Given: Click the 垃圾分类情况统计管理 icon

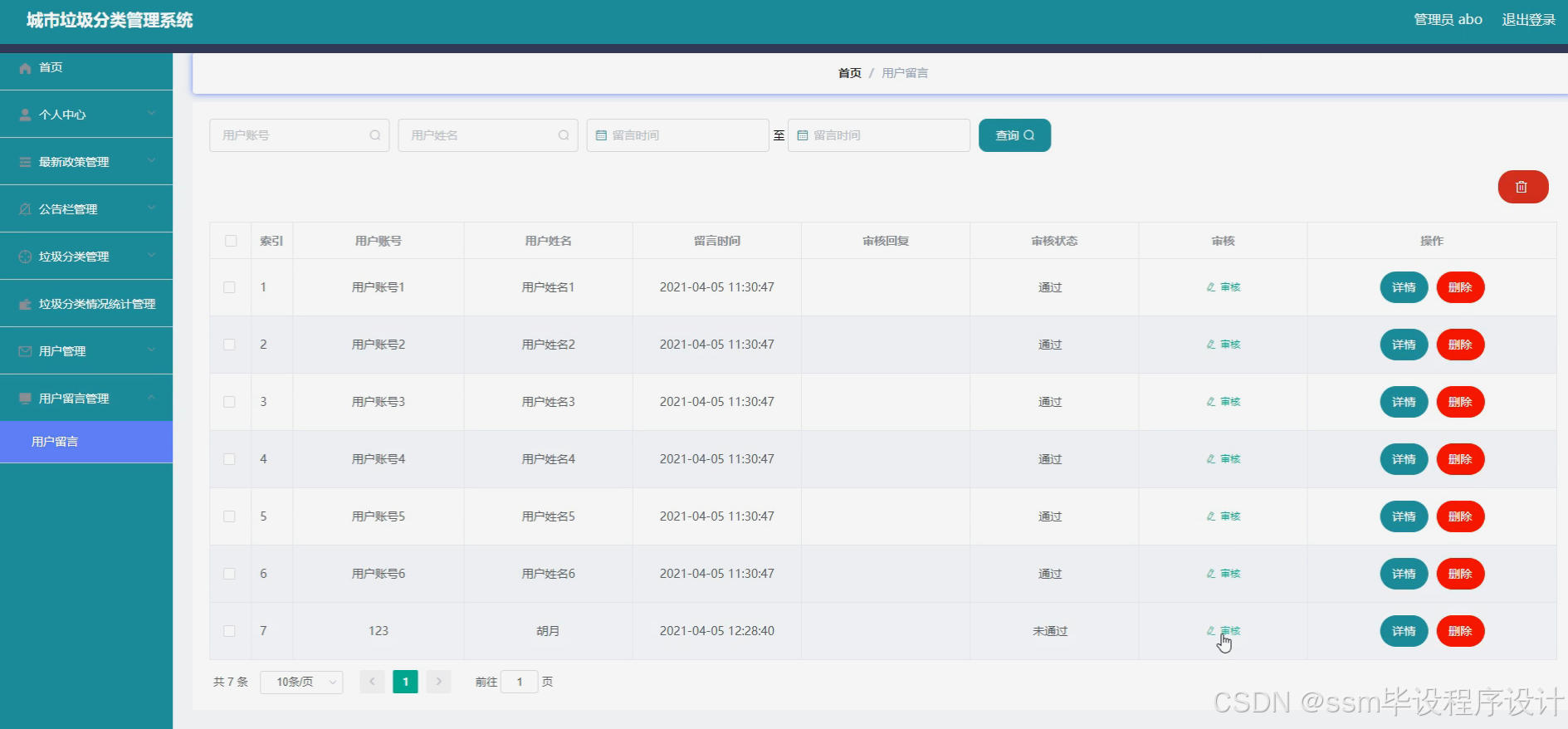Looking at the screenshot, I should tap(25, 305).
